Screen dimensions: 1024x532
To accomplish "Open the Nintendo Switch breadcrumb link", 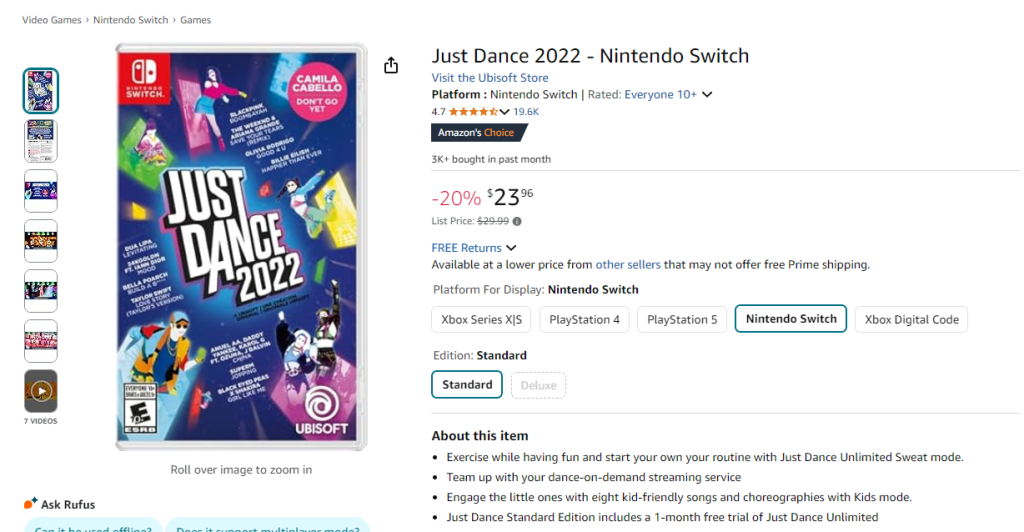I will coord(129,20).
